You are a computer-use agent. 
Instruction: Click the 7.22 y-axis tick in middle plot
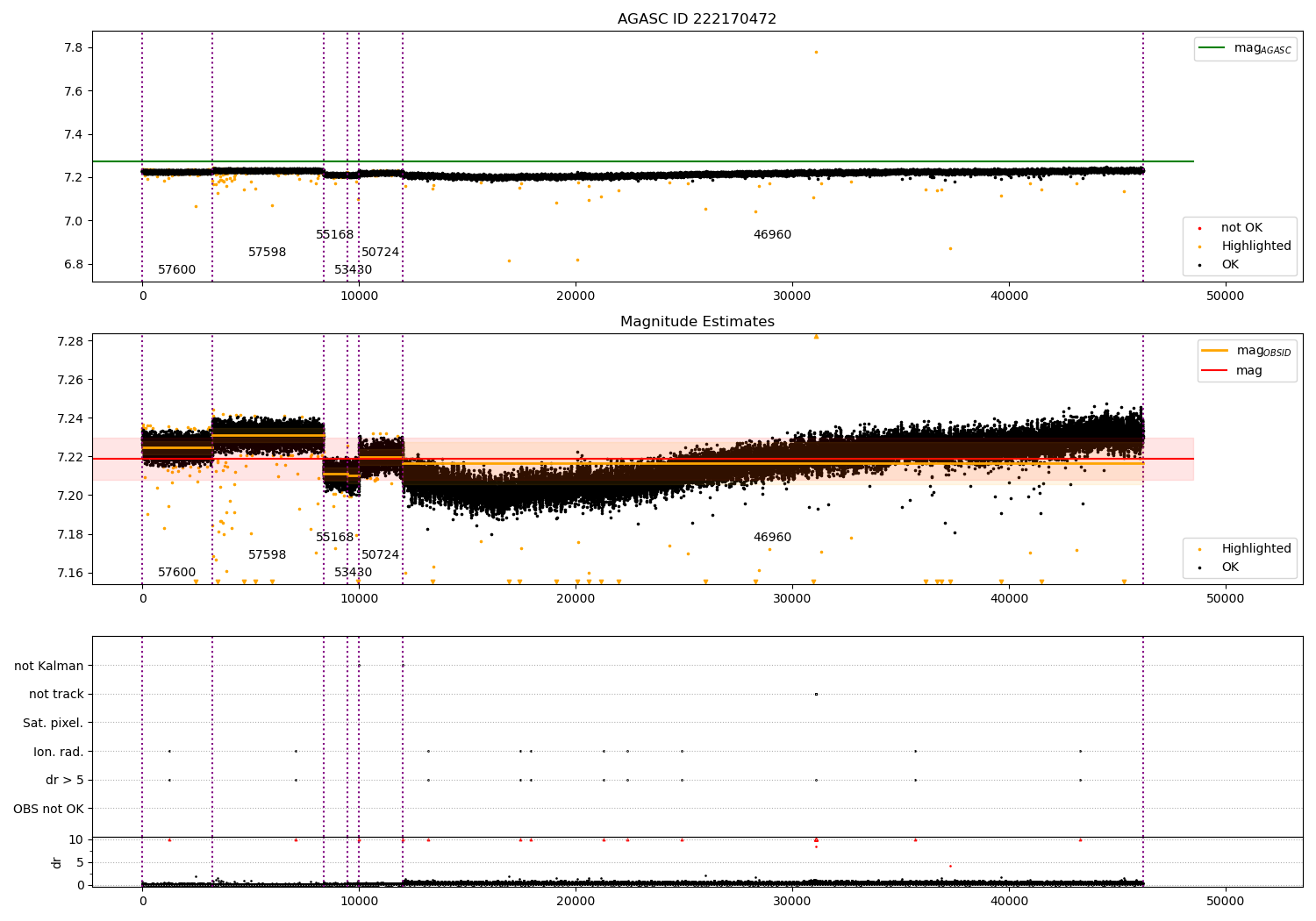point(71,457)
